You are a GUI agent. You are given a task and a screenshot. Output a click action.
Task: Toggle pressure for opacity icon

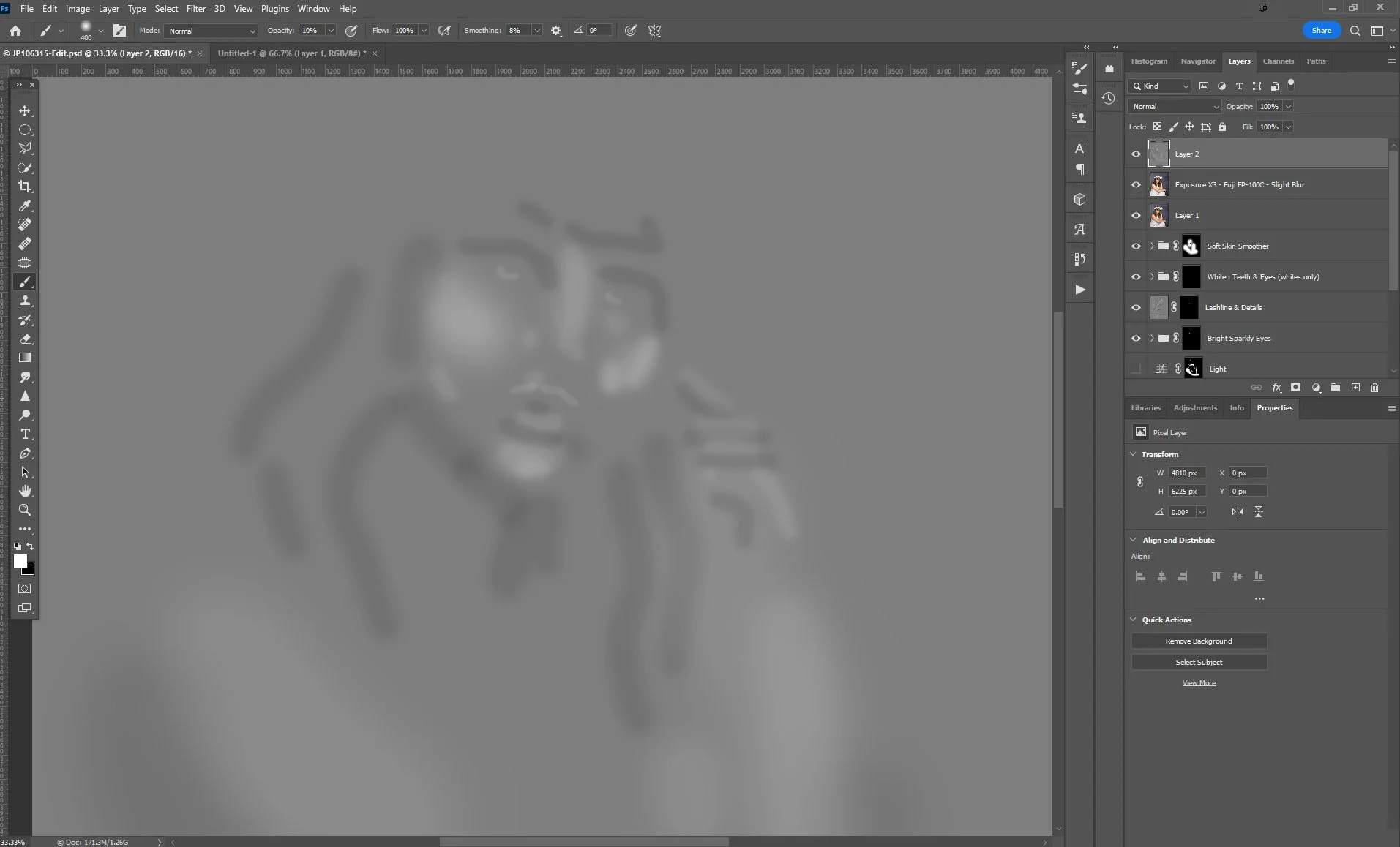(351, 31)
